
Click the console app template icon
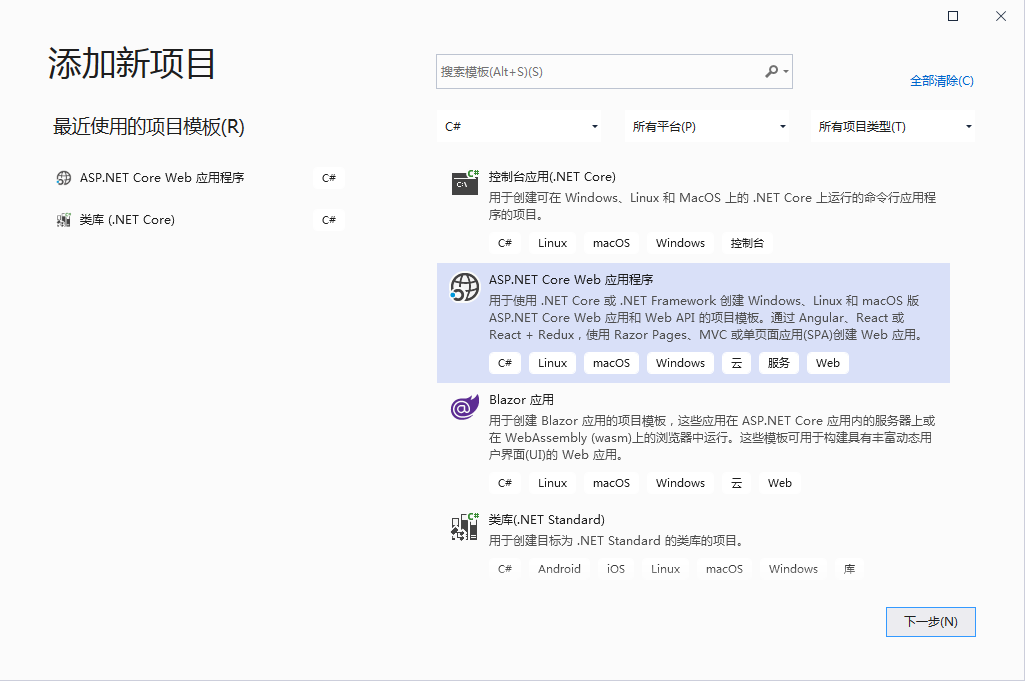[x=465, y=183]
